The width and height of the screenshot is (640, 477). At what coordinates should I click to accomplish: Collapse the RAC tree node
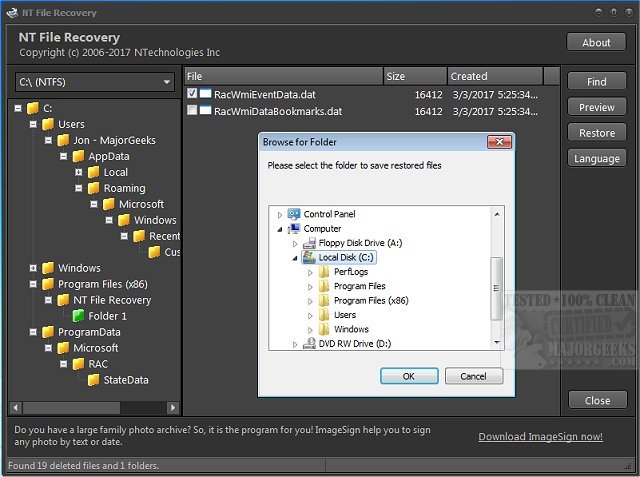[63, 364]
